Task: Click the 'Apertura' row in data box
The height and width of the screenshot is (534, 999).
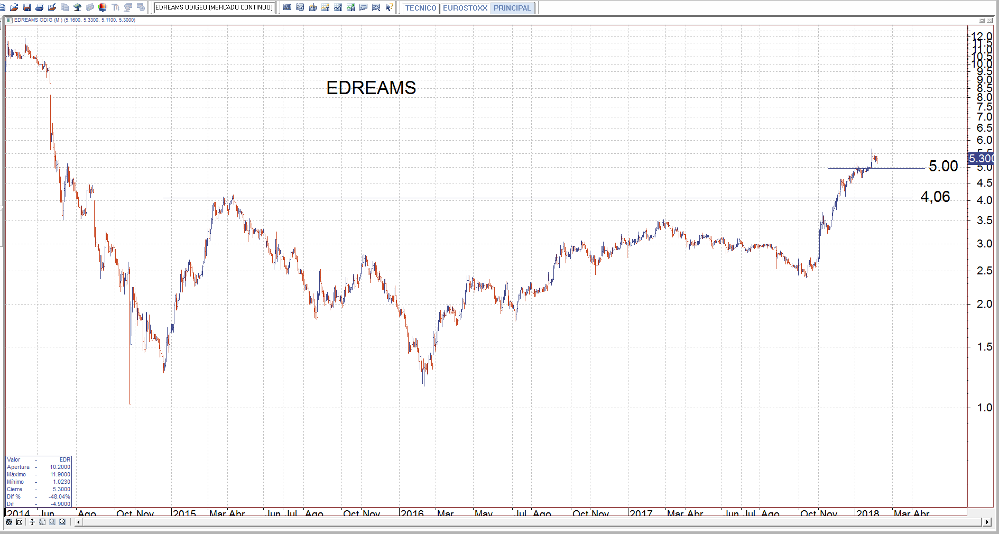Action: (38, 467)
